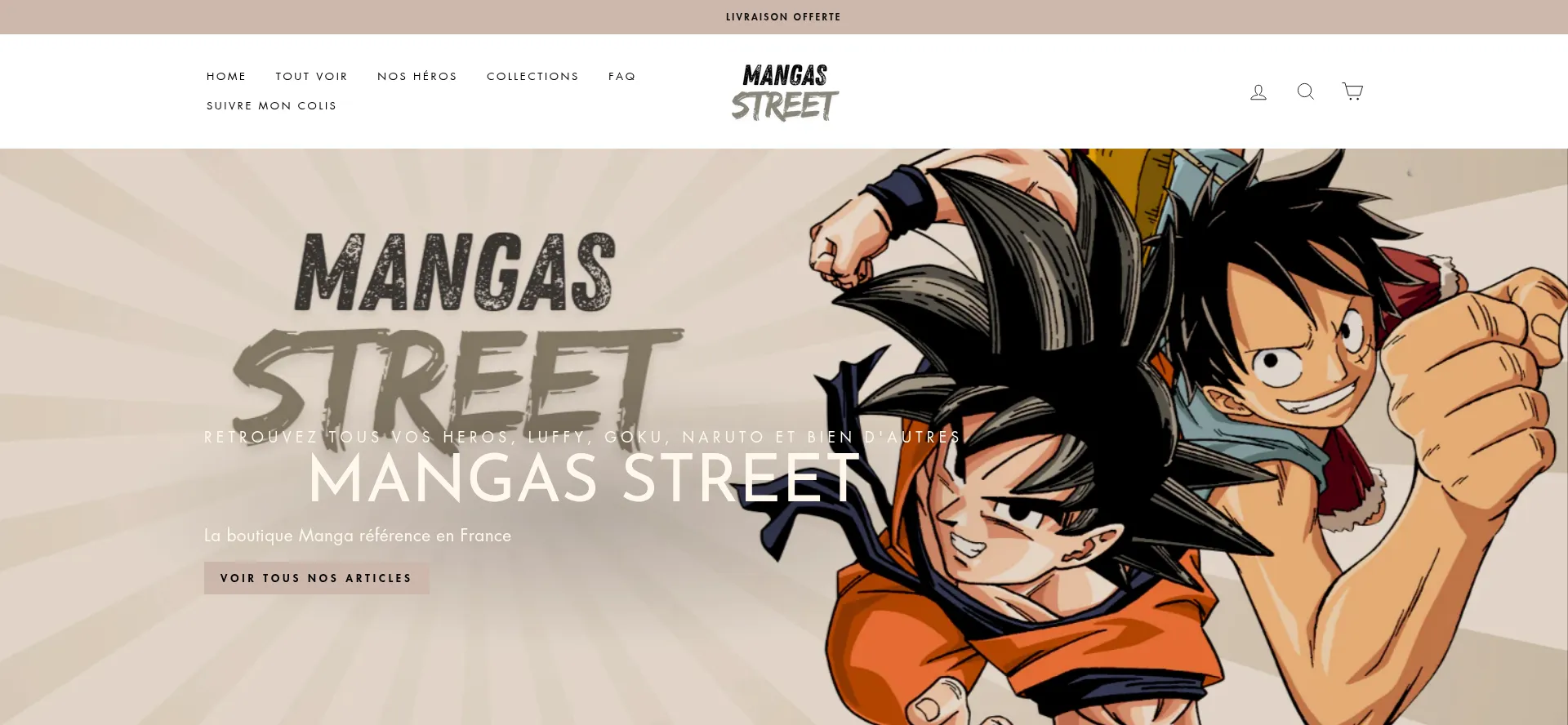The image size is (1568, 725).
Task: Open the shopping cart icon
Action: (x=1352, y=91)
